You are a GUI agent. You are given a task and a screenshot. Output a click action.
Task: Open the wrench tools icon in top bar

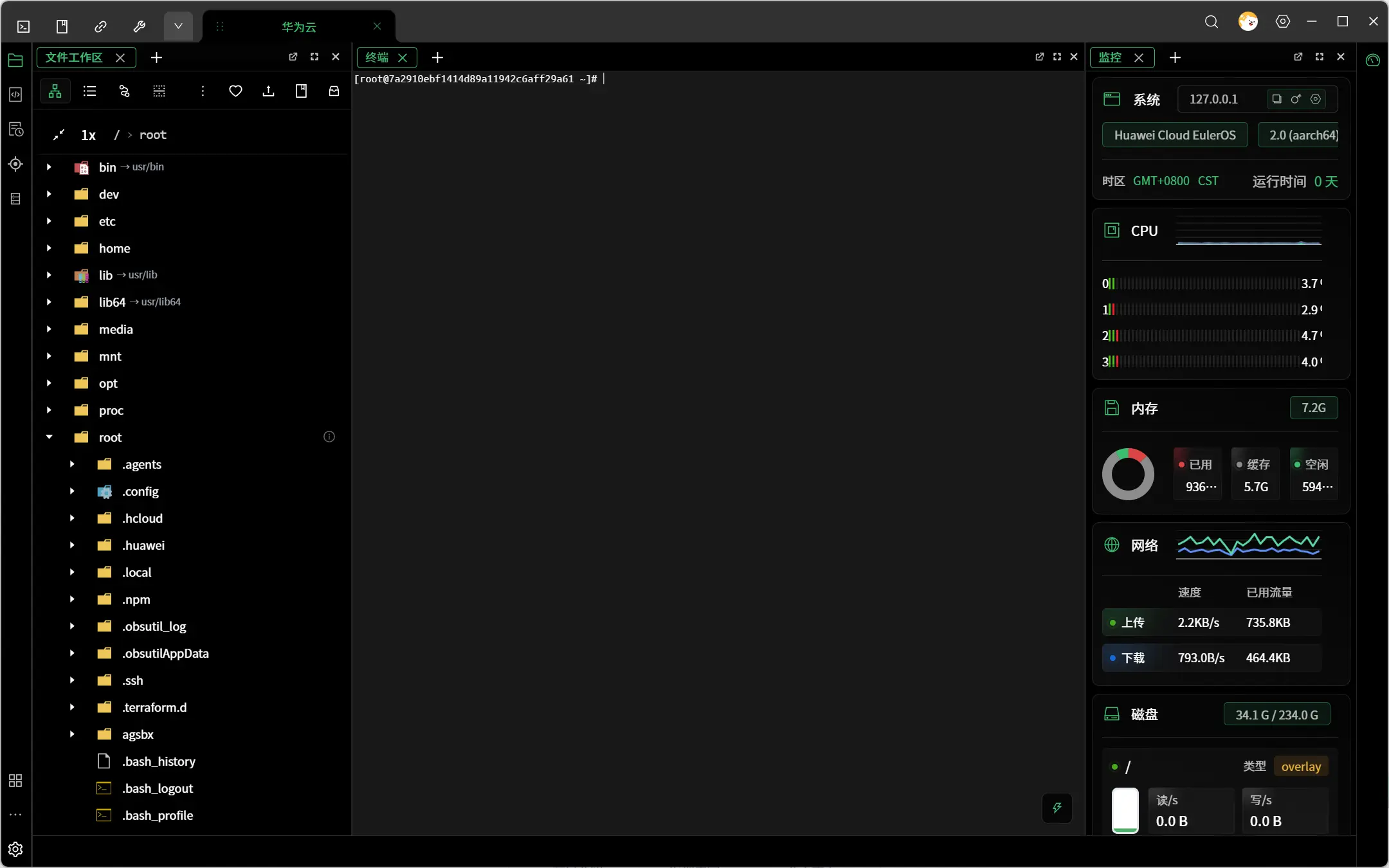point(140,26)
